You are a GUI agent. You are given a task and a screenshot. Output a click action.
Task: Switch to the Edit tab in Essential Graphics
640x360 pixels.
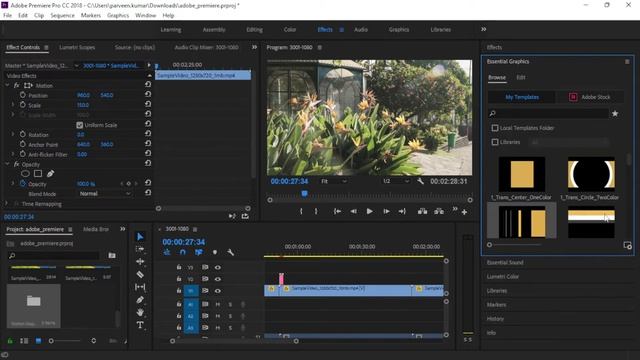[521, 77]
